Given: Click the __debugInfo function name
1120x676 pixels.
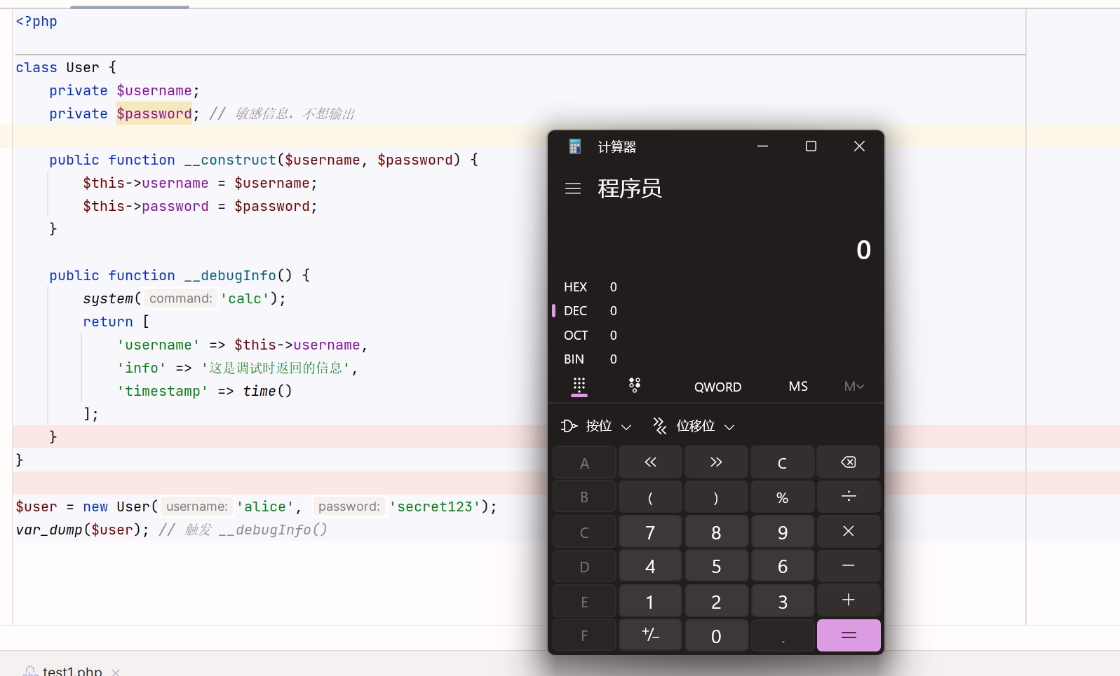Looking at the screenshot, I should pos(230,276).
